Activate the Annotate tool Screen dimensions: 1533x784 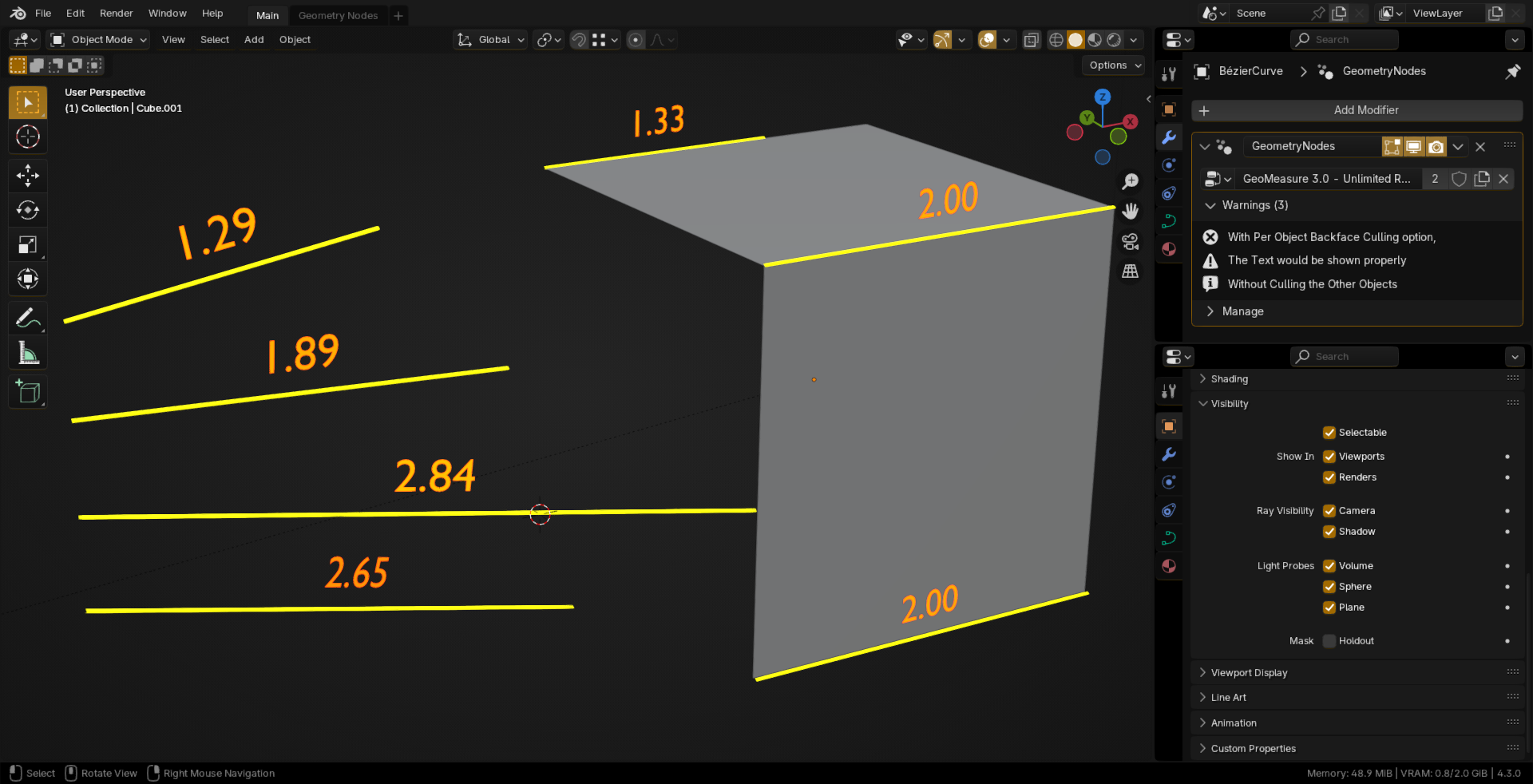tap(28, 318)
